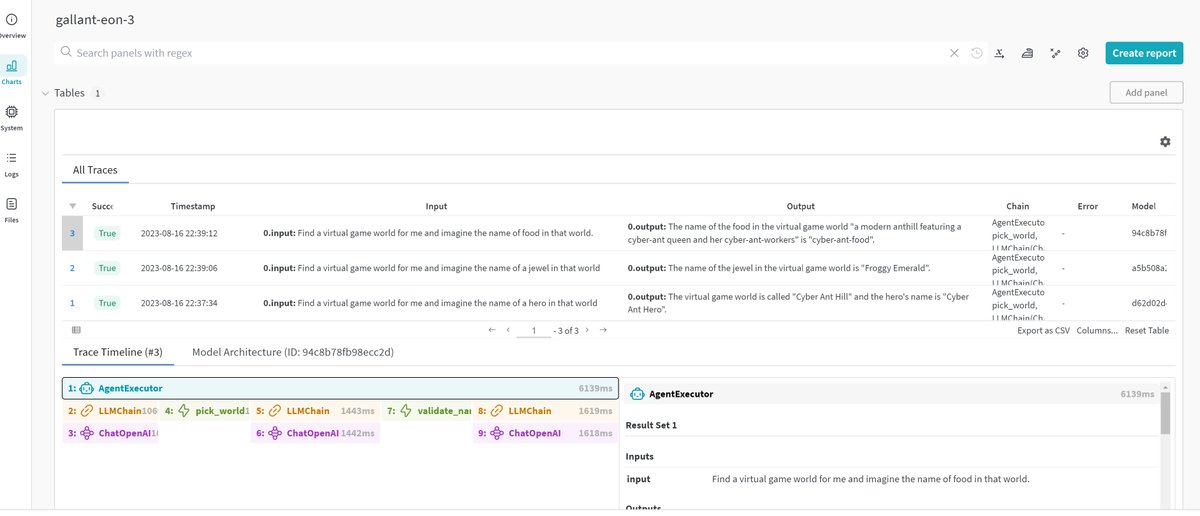Select span 3 ChatOpenAI in timeline
Viewport: 1200px width, 516px height.
coord(111,433)
